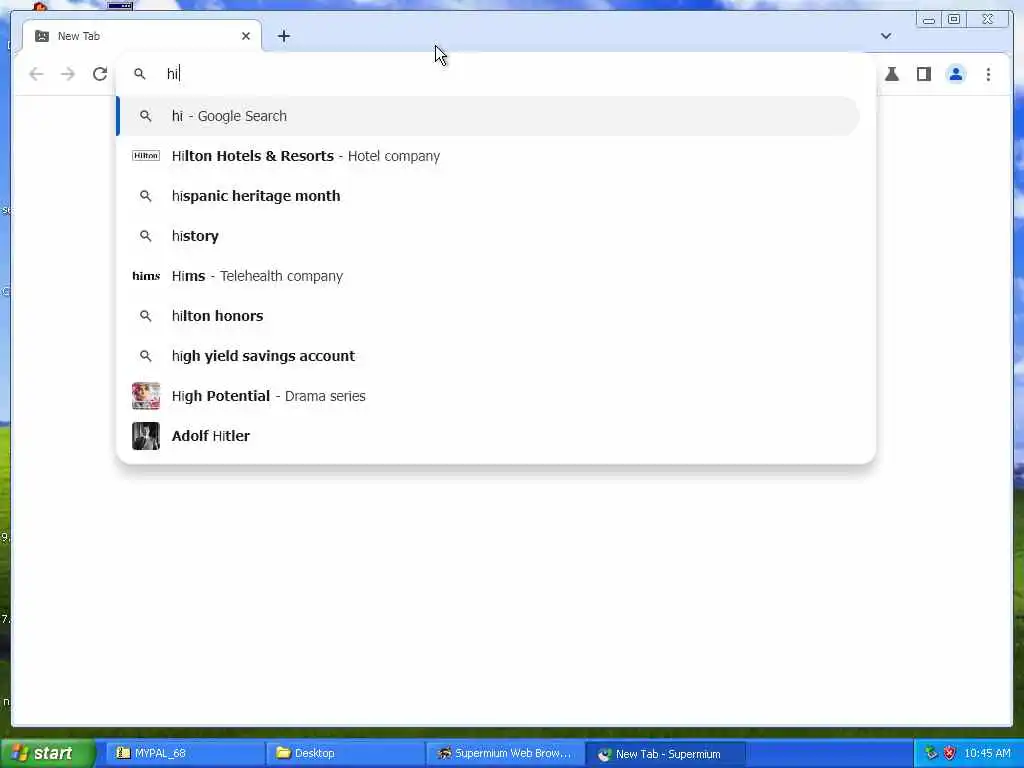Click the High Potential thumbnail image
The width and height of the screenshot is (1024, 768).
146,396
